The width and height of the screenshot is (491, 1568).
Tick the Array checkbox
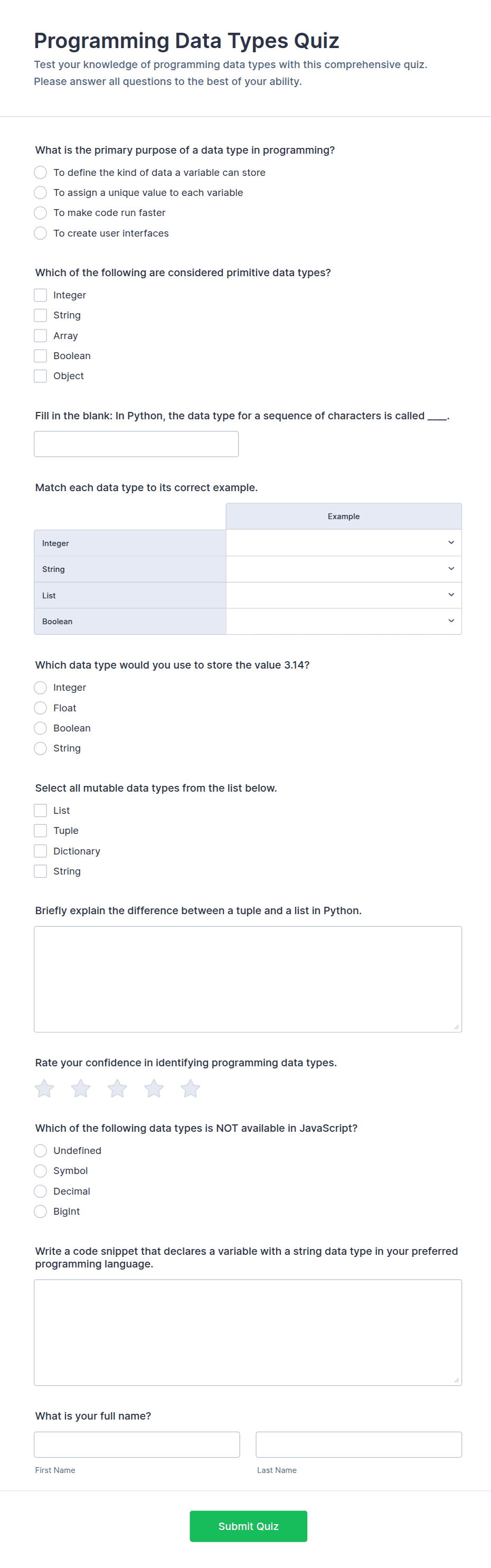click(40, 335)
